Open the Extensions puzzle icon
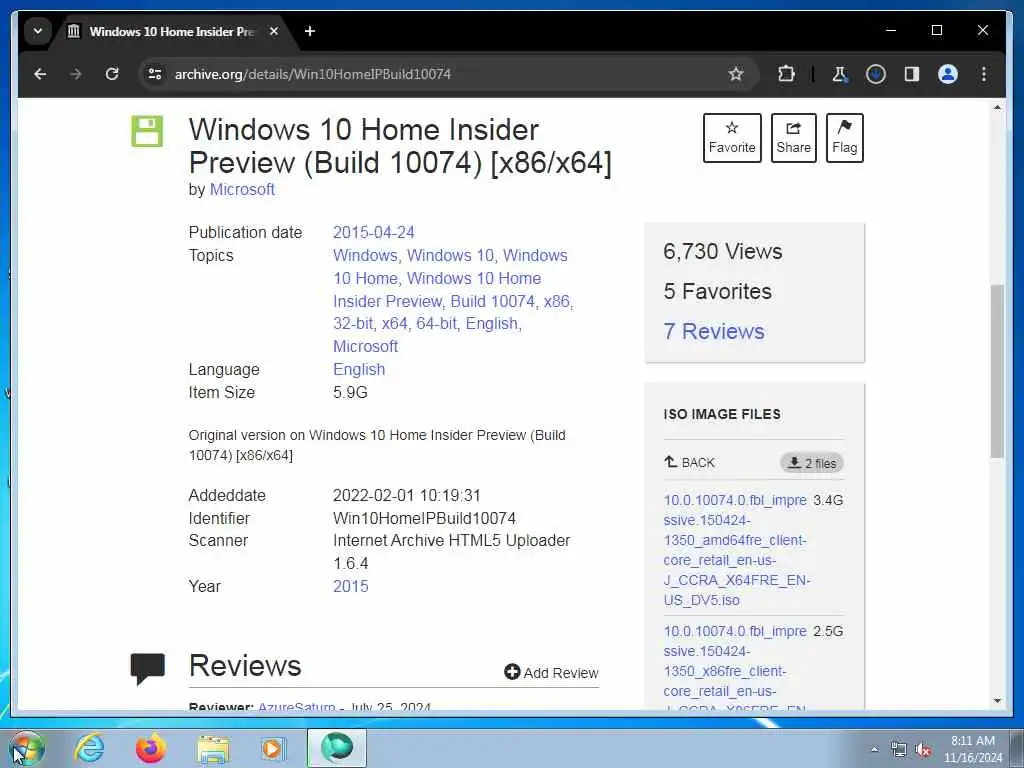Image resolution: width=1024 pixels, height=768 pixels. (x=786, y=74)
